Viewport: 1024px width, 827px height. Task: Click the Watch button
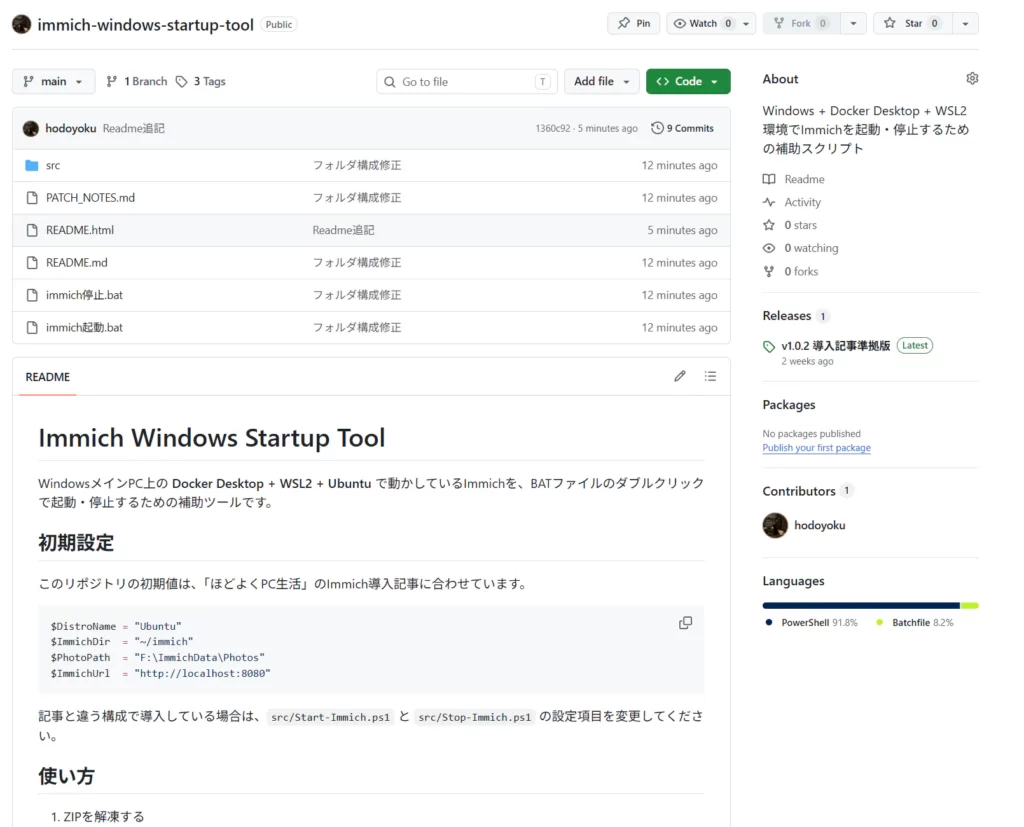click(x=703, y=24)
